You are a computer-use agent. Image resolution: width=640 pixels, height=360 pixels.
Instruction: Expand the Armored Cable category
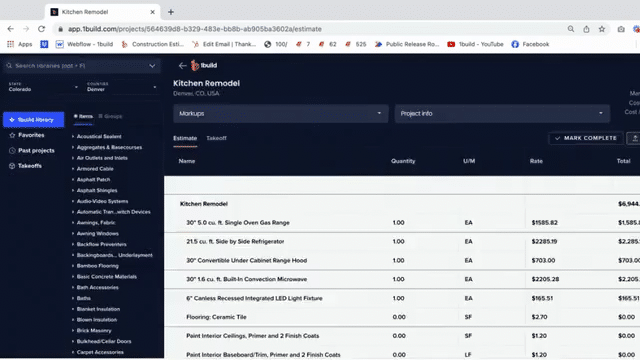[93, 169]
